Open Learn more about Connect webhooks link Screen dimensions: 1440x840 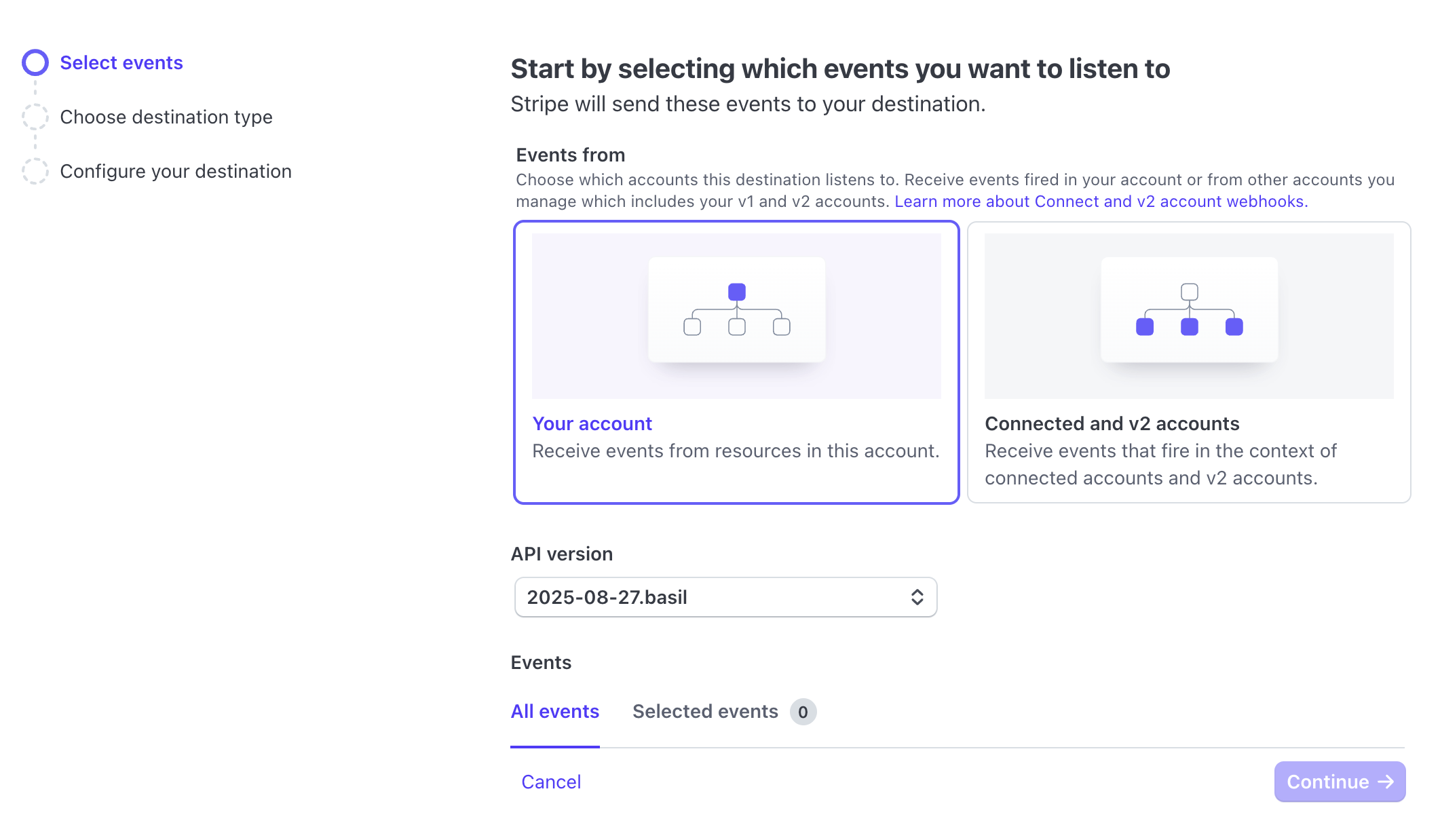tap(1101, 202)
